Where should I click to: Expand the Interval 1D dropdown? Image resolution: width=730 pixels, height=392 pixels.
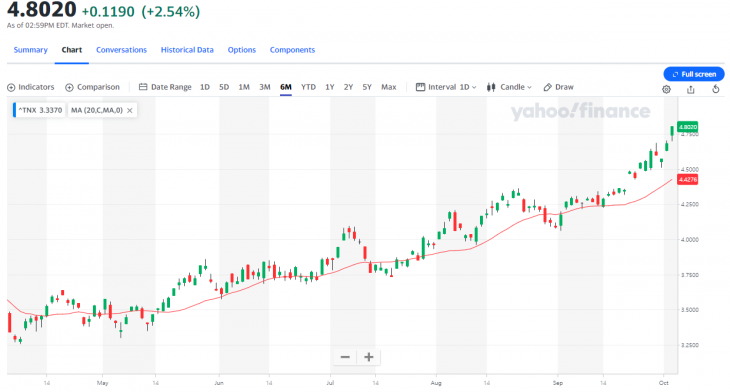point(446,87)
